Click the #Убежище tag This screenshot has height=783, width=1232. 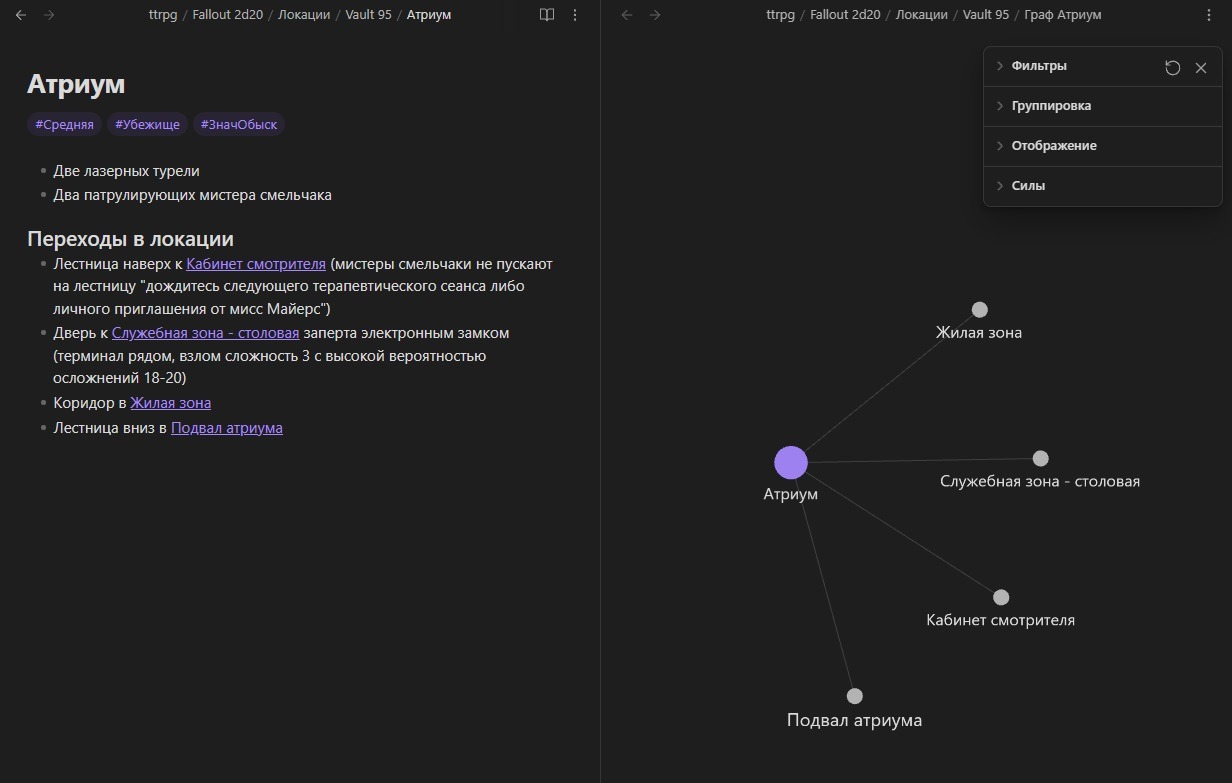pos(147,125)
